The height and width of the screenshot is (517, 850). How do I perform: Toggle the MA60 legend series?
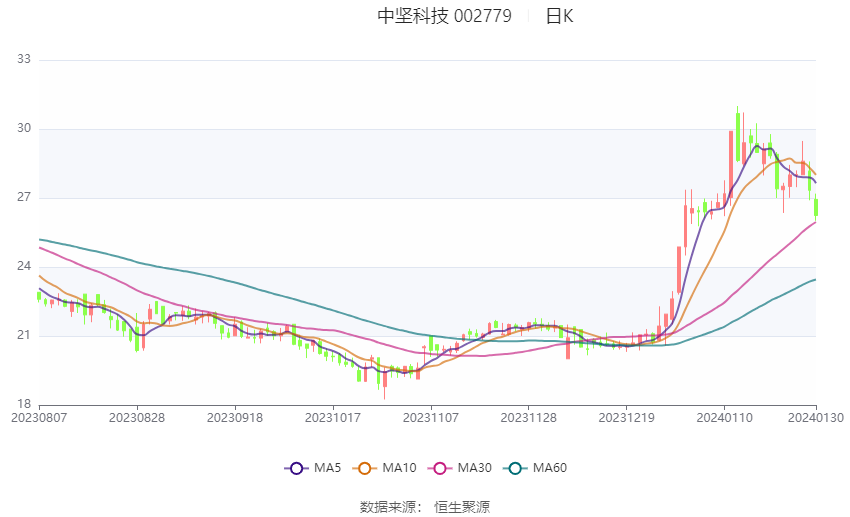tap(535, 468)
